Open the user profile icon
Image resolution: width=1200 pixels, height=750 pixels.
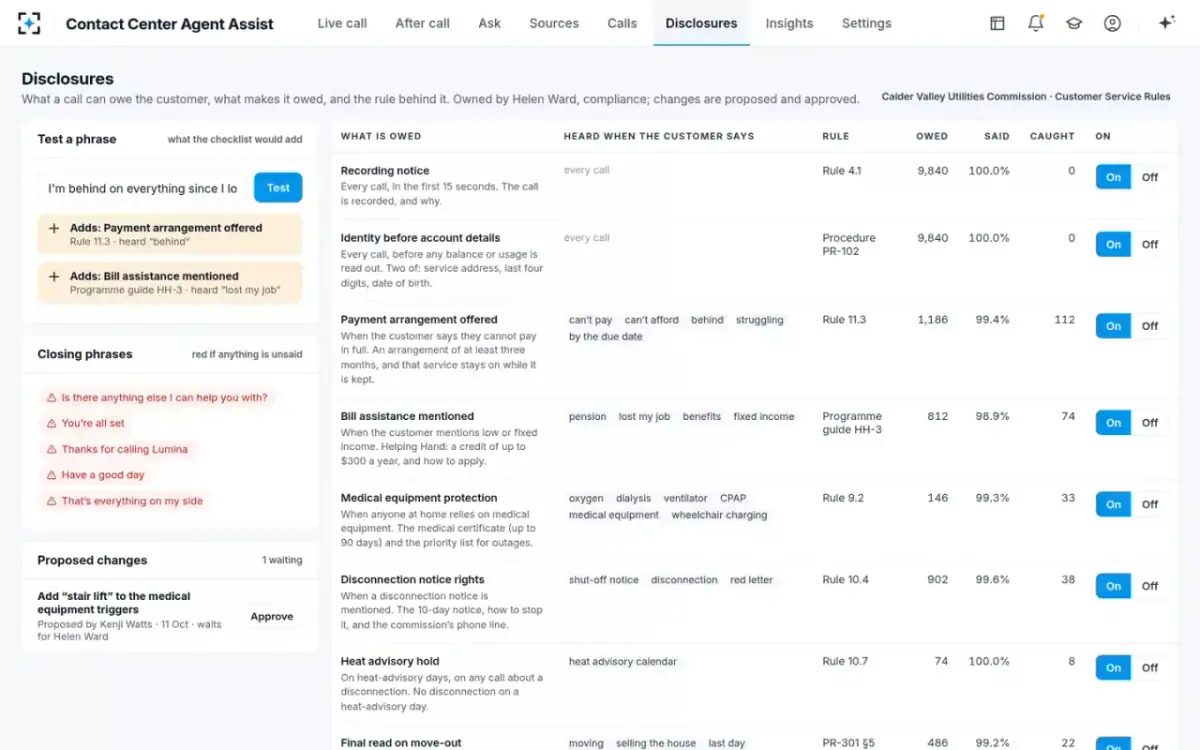pos(1112,23)
